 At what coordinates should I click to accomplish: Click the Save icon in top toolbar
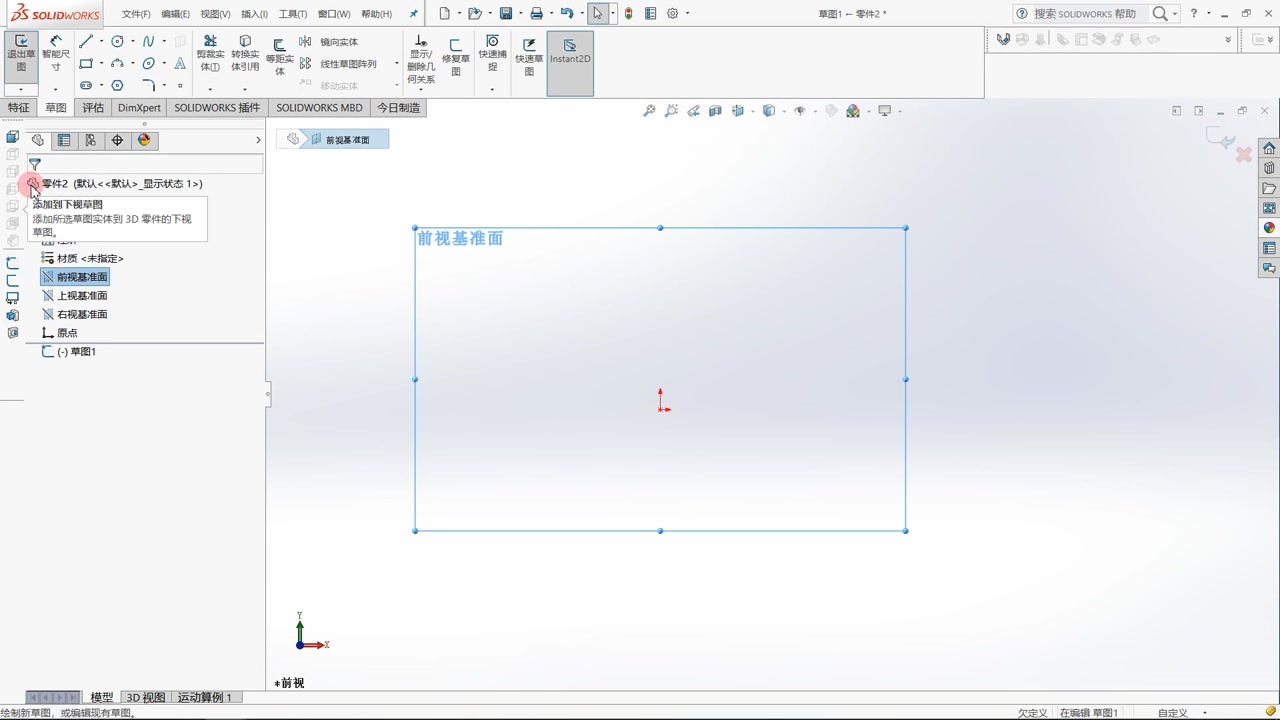click(506, 13)
